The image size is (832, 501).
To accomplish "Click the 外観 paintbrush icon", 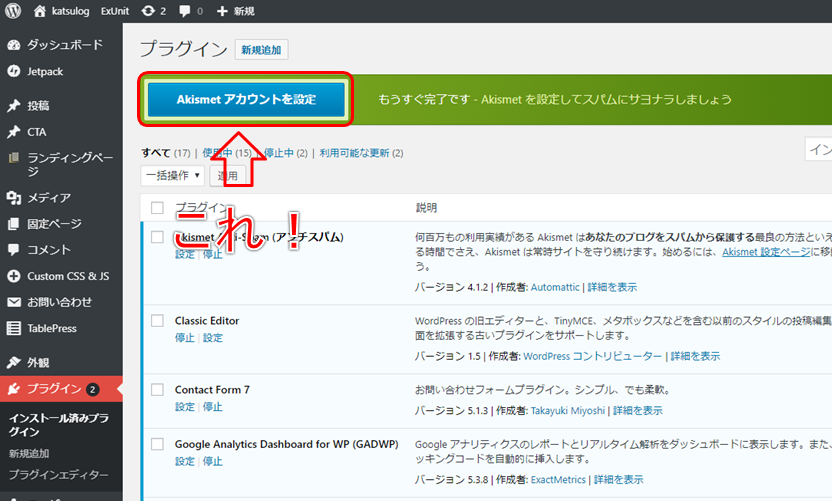I will click(x=14, y=362).
